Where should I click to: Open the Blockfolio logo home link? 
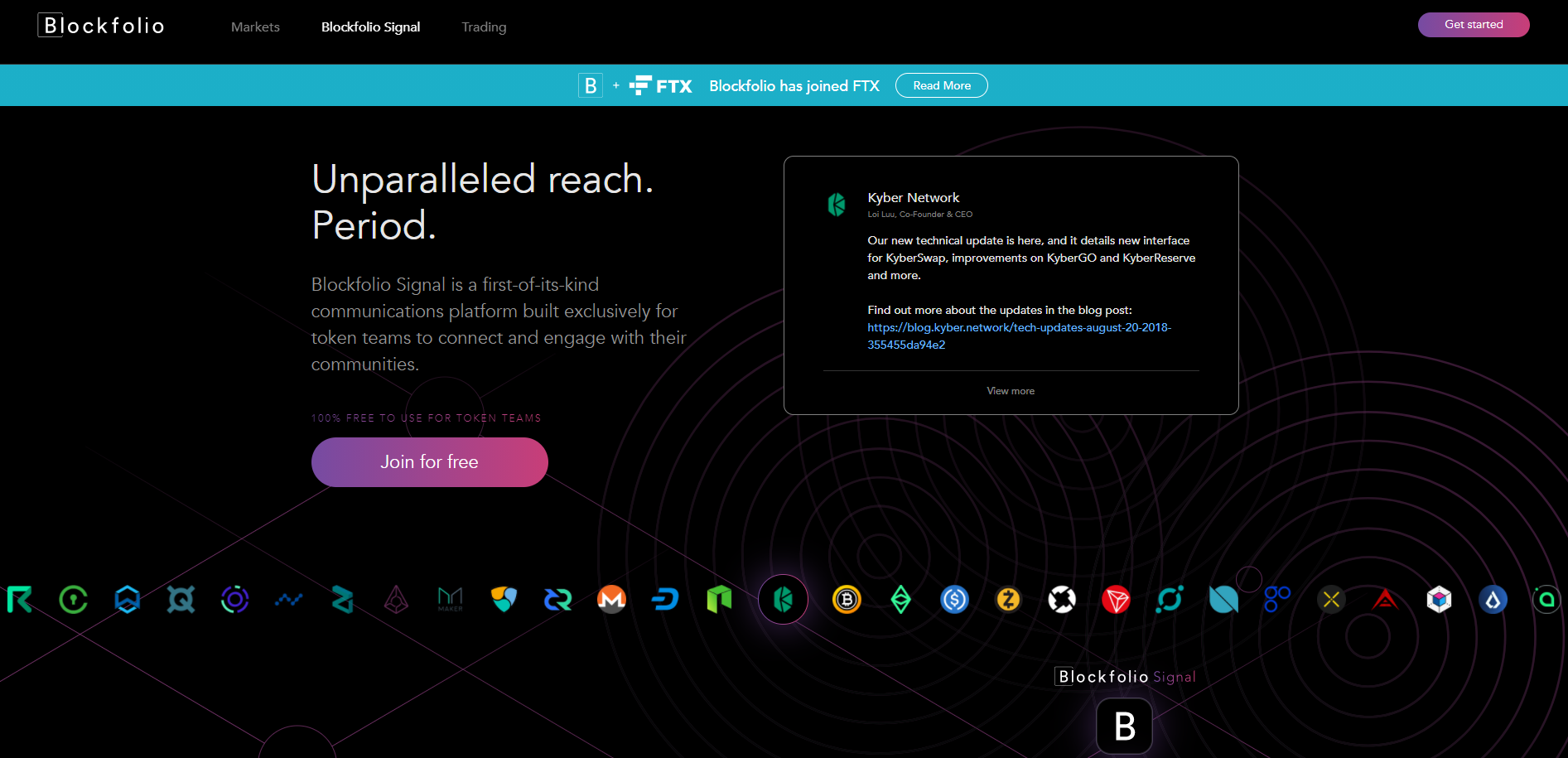(x=101, y=26)
